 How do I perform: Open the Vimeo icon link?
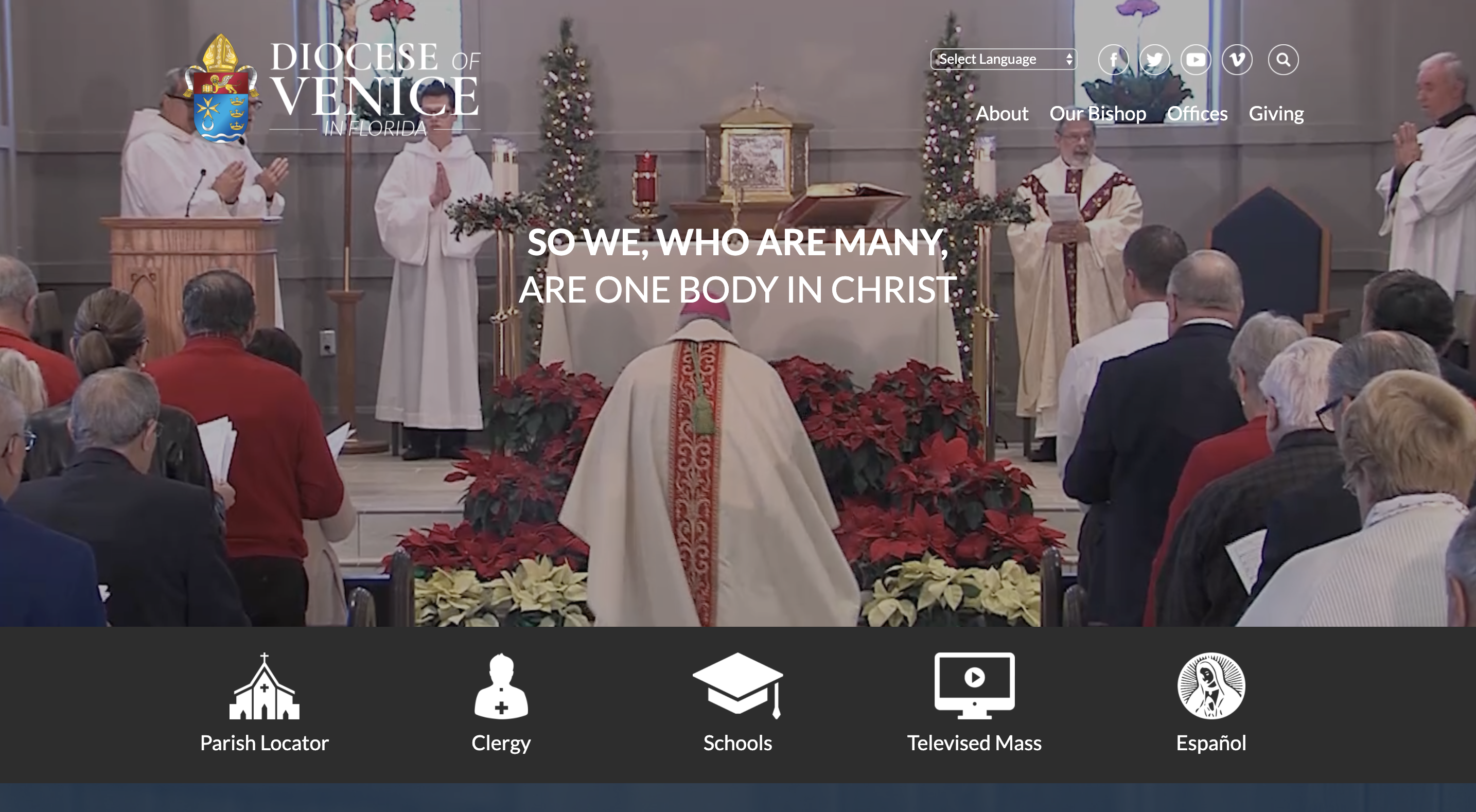[x=1237, y=60]
